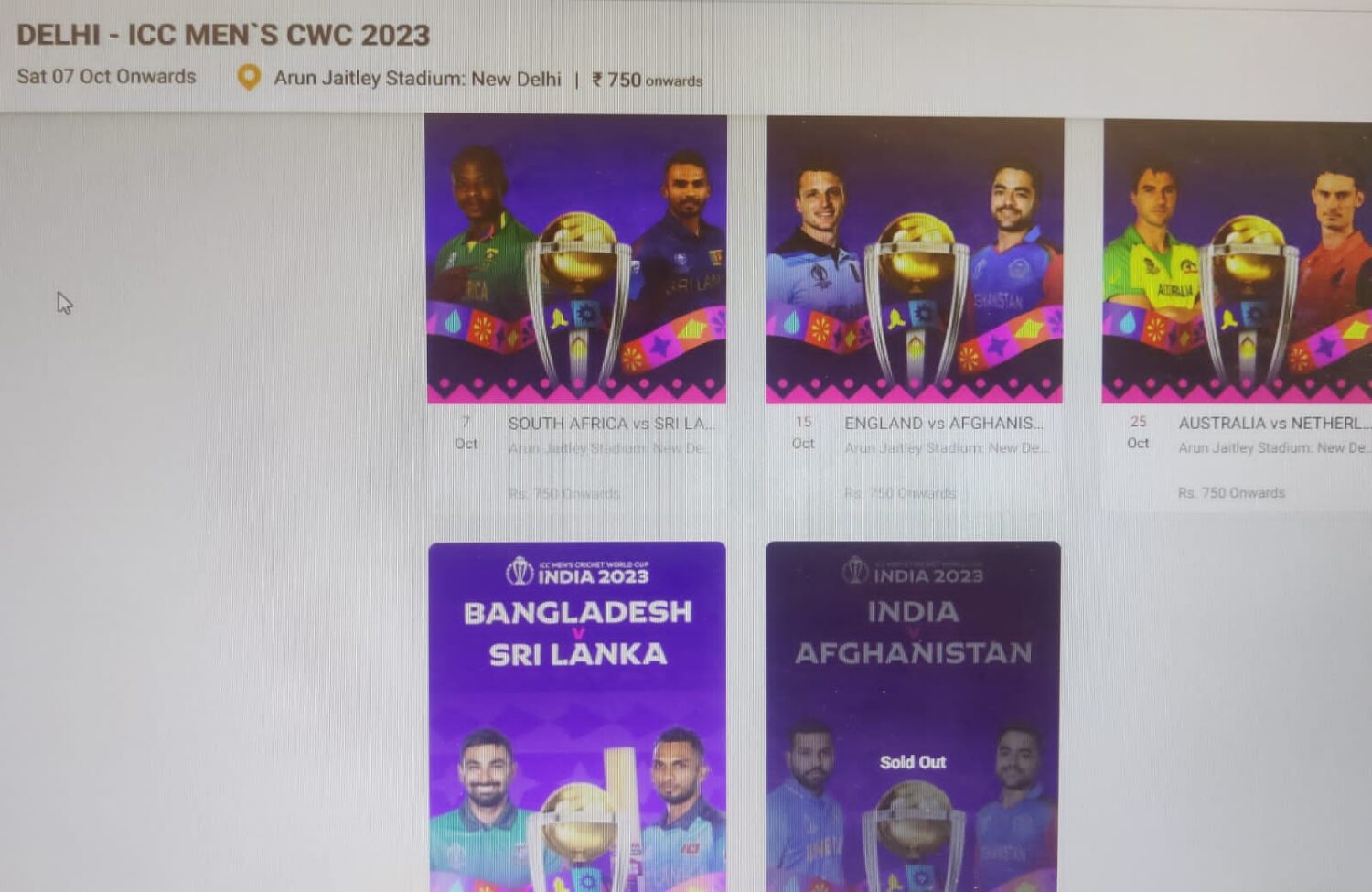Click the ₹ 750 onwards price text
The image size is (1372, 892).
648,81
